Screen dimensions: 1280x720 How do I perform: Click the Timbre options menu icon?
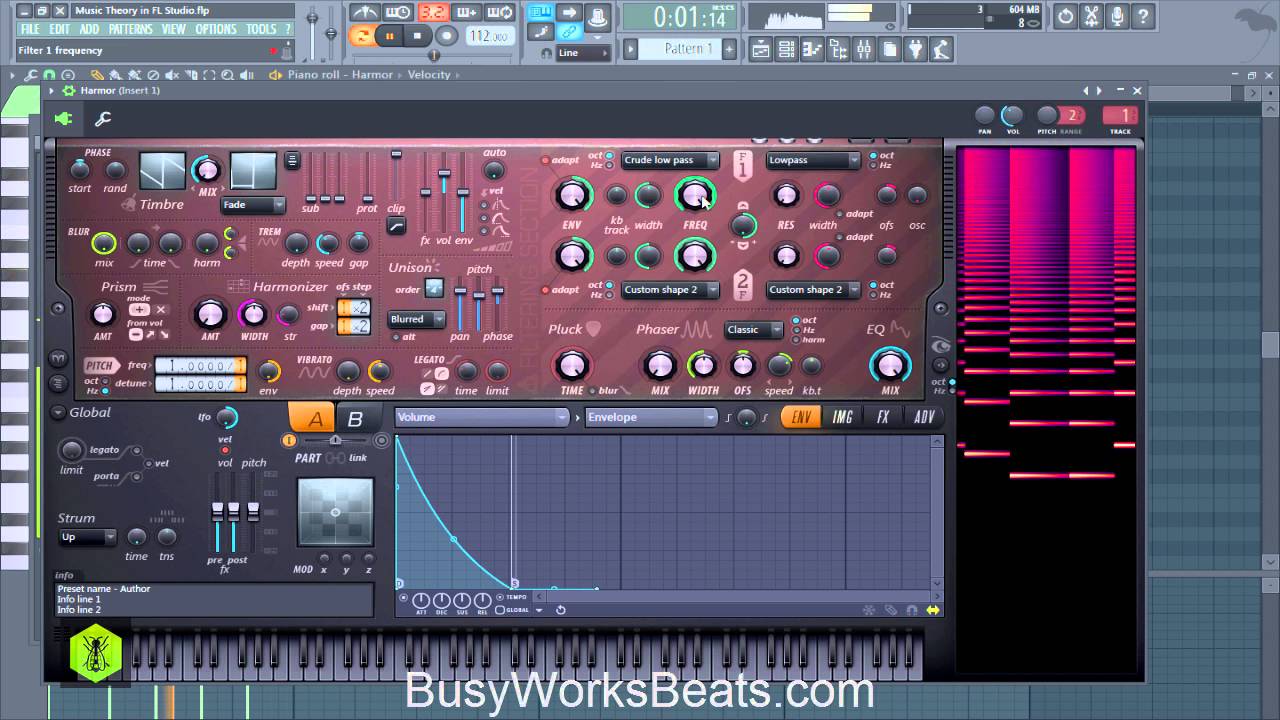point(292,160)
